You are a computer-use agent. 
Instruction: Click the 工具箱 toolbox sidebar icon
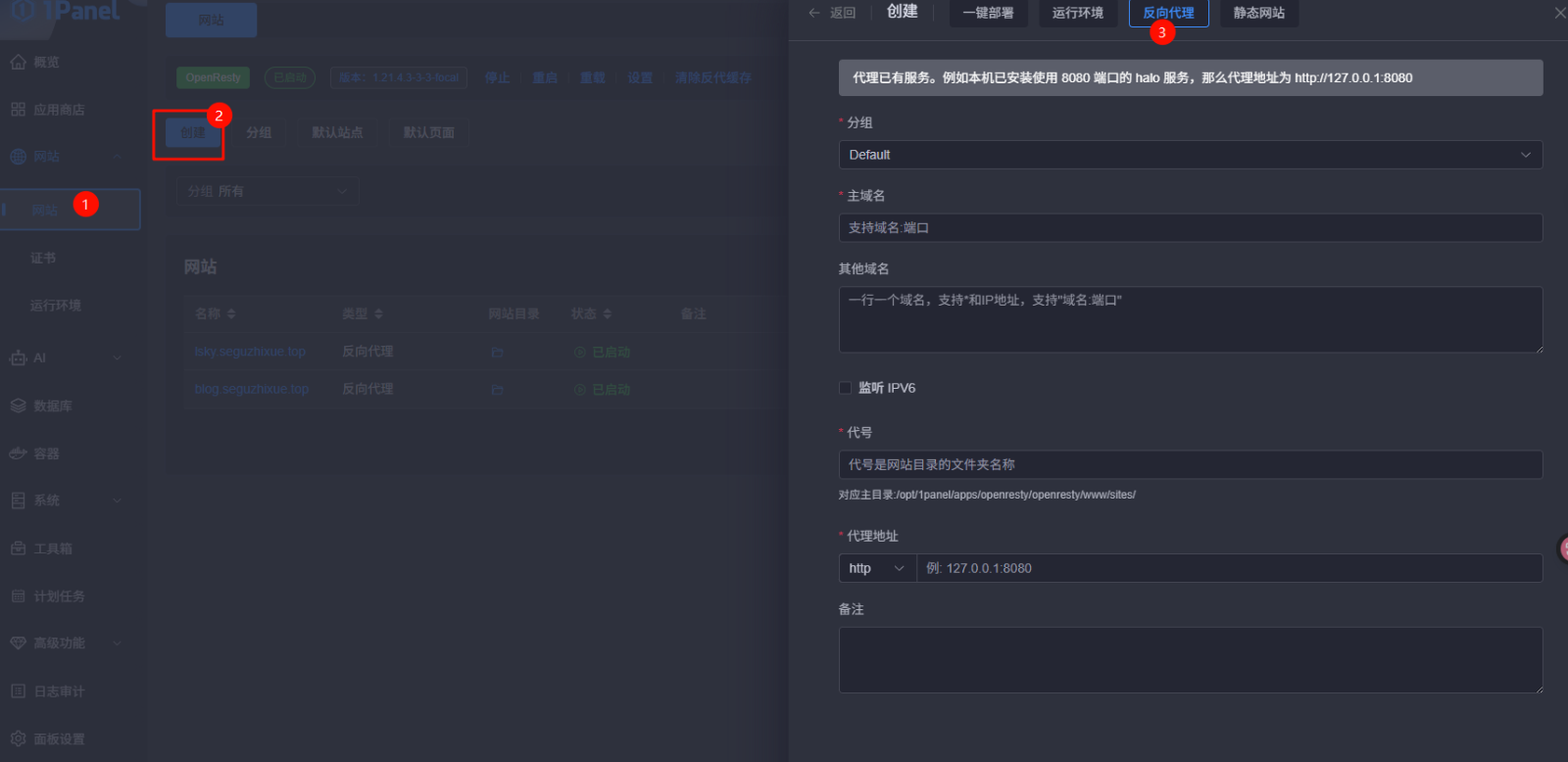tap(19, 548)
